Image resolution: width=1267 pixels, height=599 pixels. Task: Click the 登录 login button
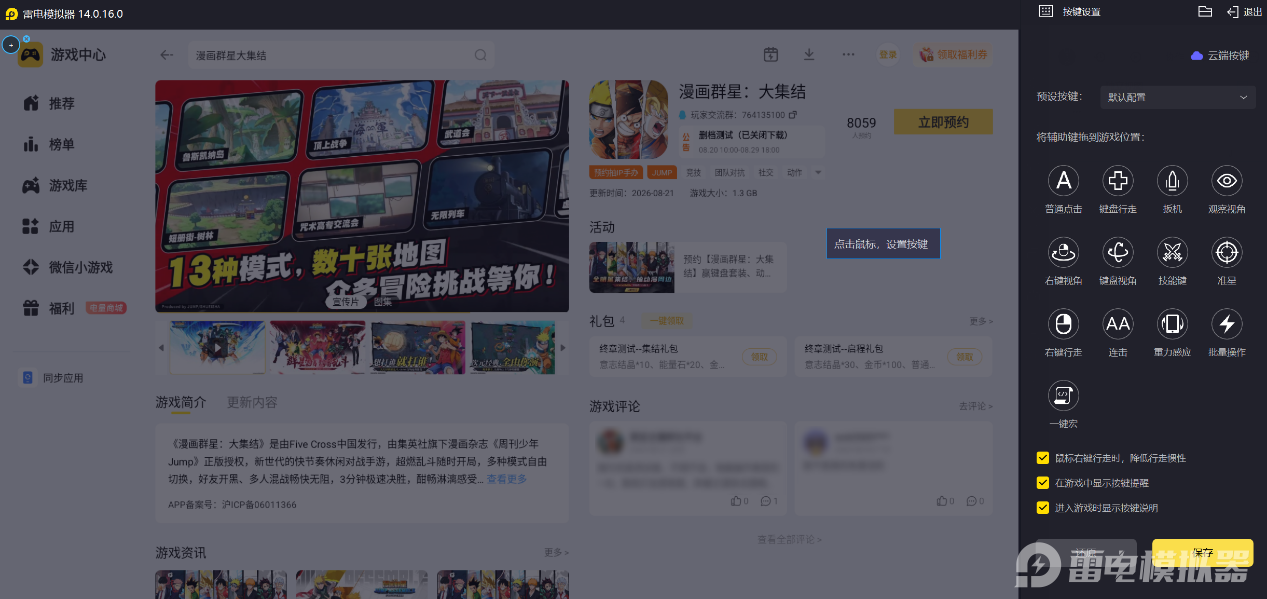click(x=888, y=55)
